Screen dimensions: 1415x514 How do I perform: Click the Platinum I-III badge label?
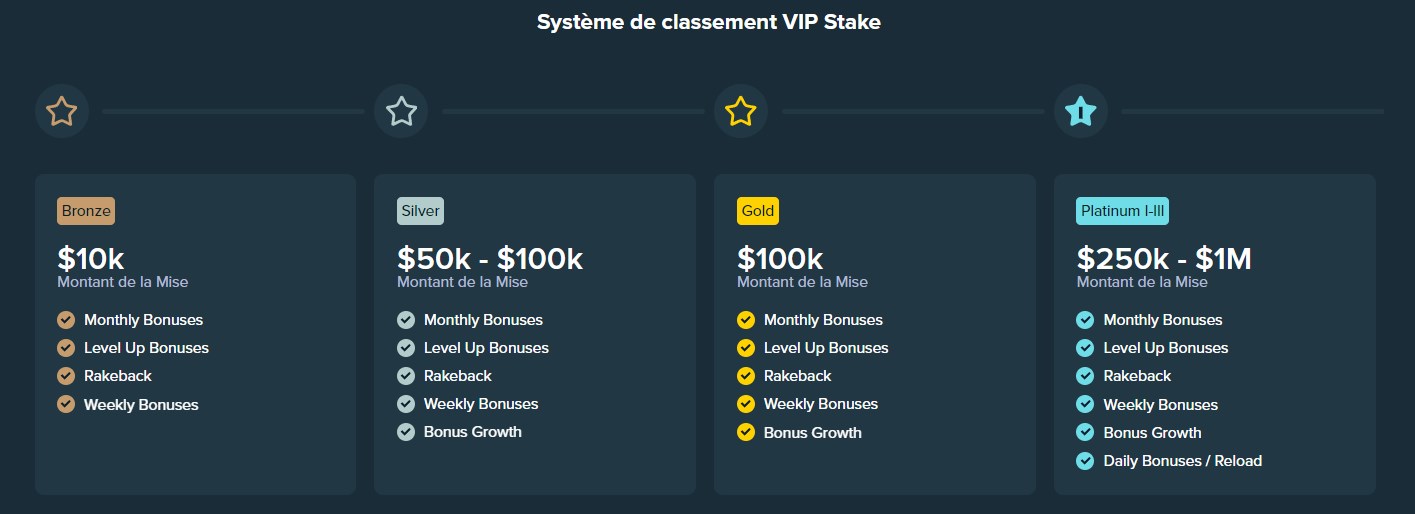coord(1122,211)
